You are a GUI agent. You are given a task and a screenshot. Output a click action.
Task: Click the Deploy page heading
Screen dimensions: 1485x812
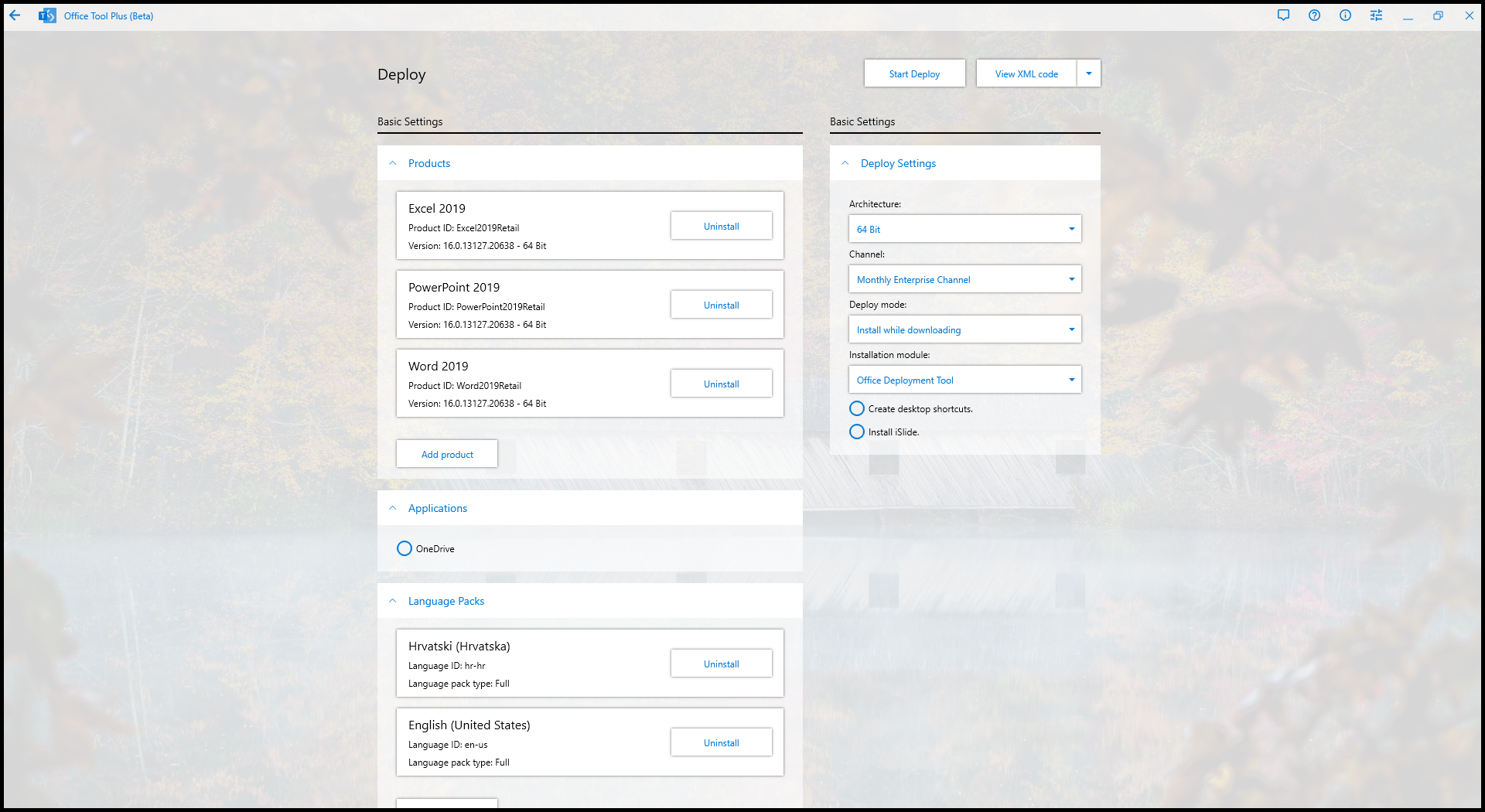(401, 74)
